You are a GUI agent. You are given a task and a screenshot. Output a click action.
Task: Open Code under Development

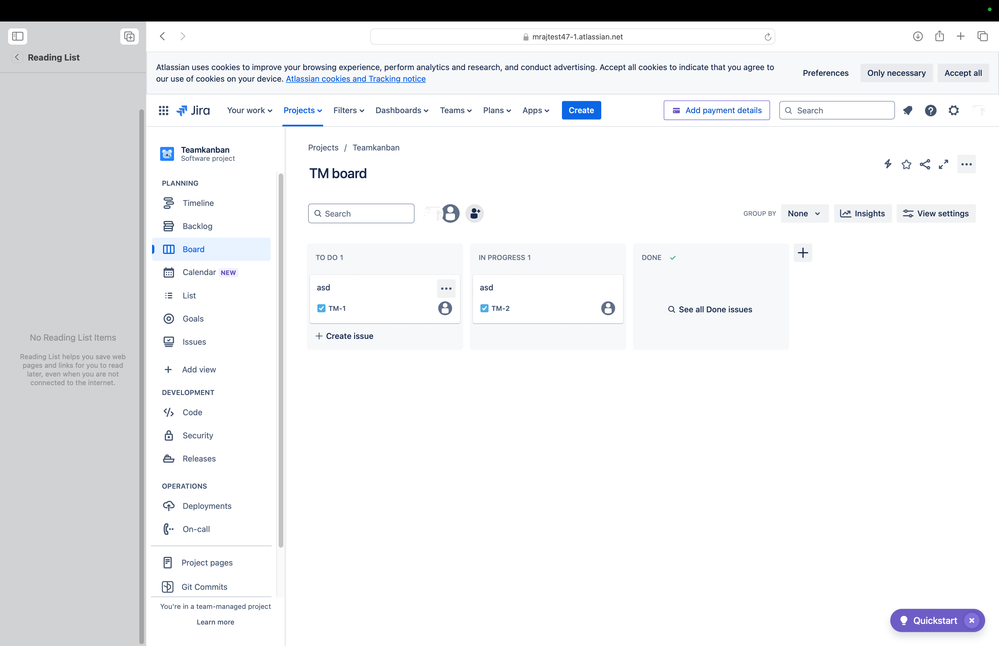coord(211,412)
